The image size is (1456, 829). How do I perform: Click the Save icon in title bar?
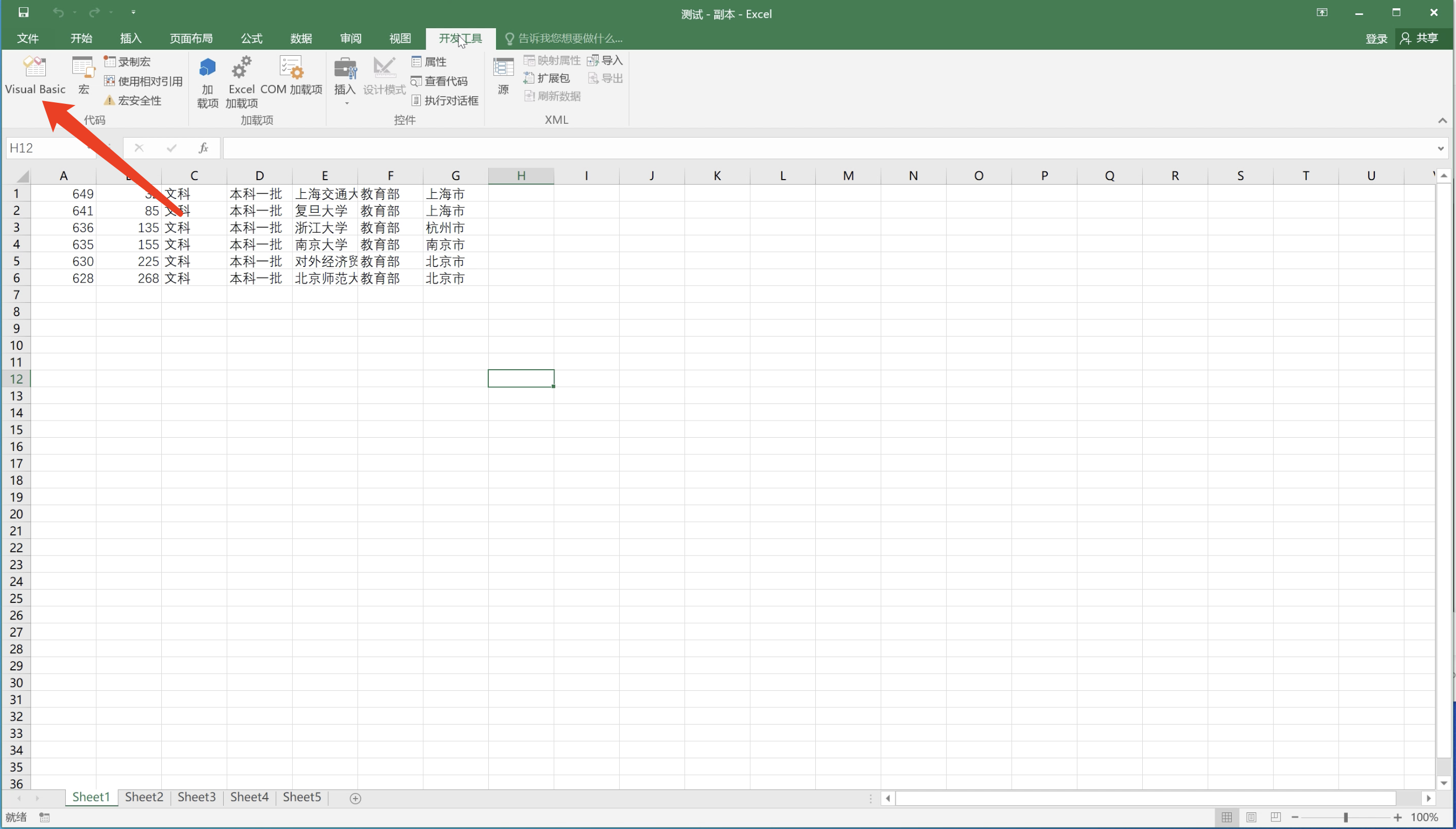(x=23, y=12)
